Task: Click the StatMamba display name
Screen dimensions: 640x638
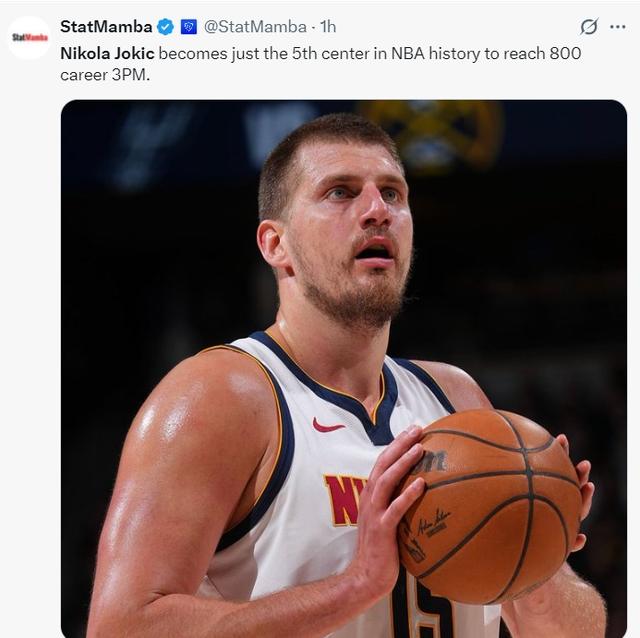Action: [x=106, y=27]
